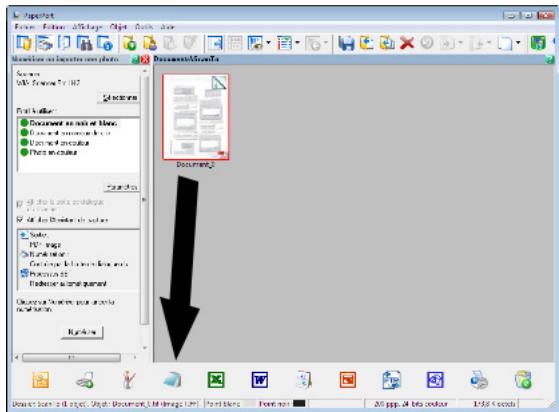
Task: Click the green shield icon in toolbar
Action: click(538, 43)
